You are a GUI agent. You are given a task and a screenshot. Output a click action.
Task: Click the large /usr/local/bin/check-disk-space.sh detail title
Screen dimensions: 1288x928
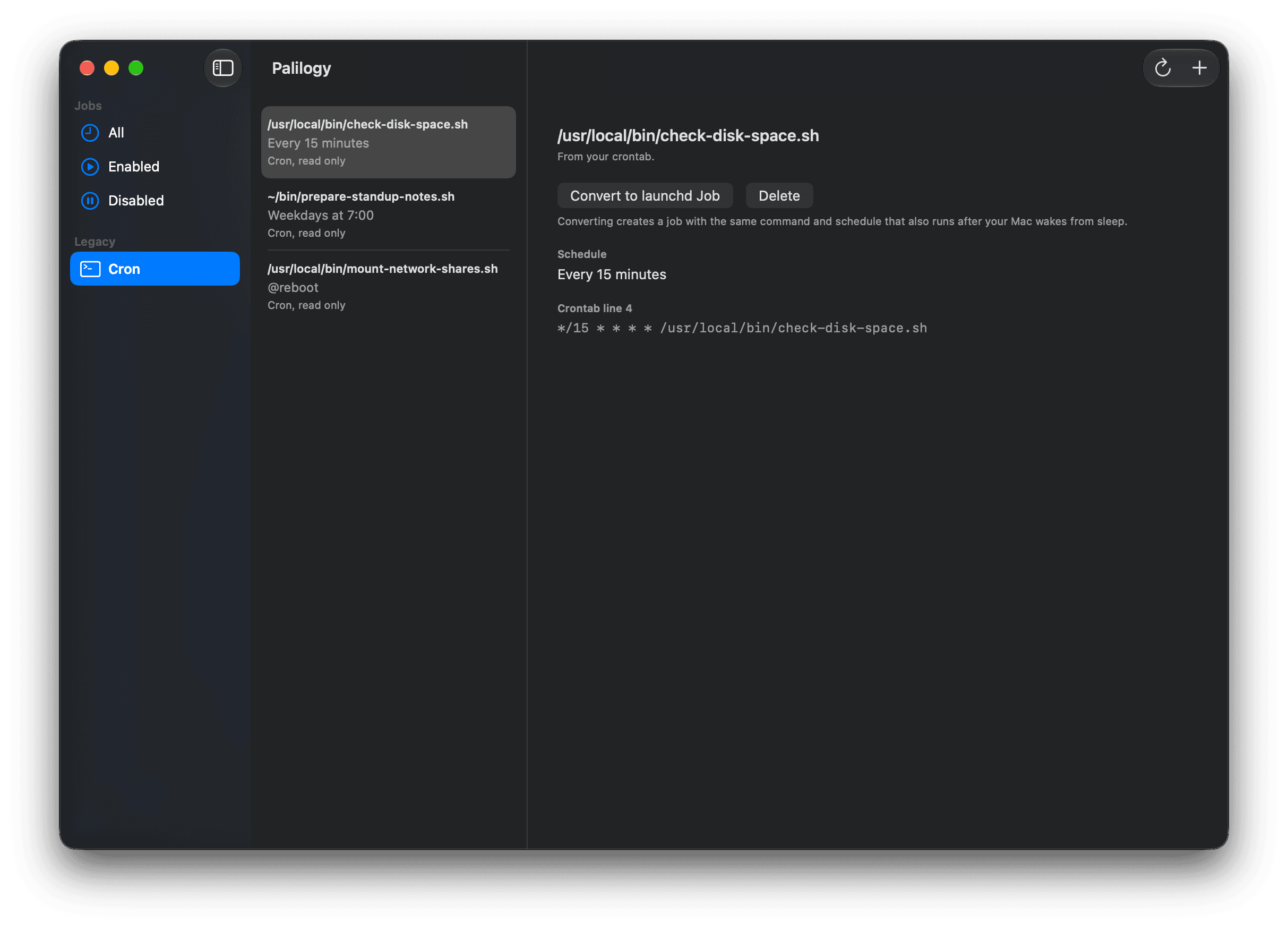click(x=688, y=135)
